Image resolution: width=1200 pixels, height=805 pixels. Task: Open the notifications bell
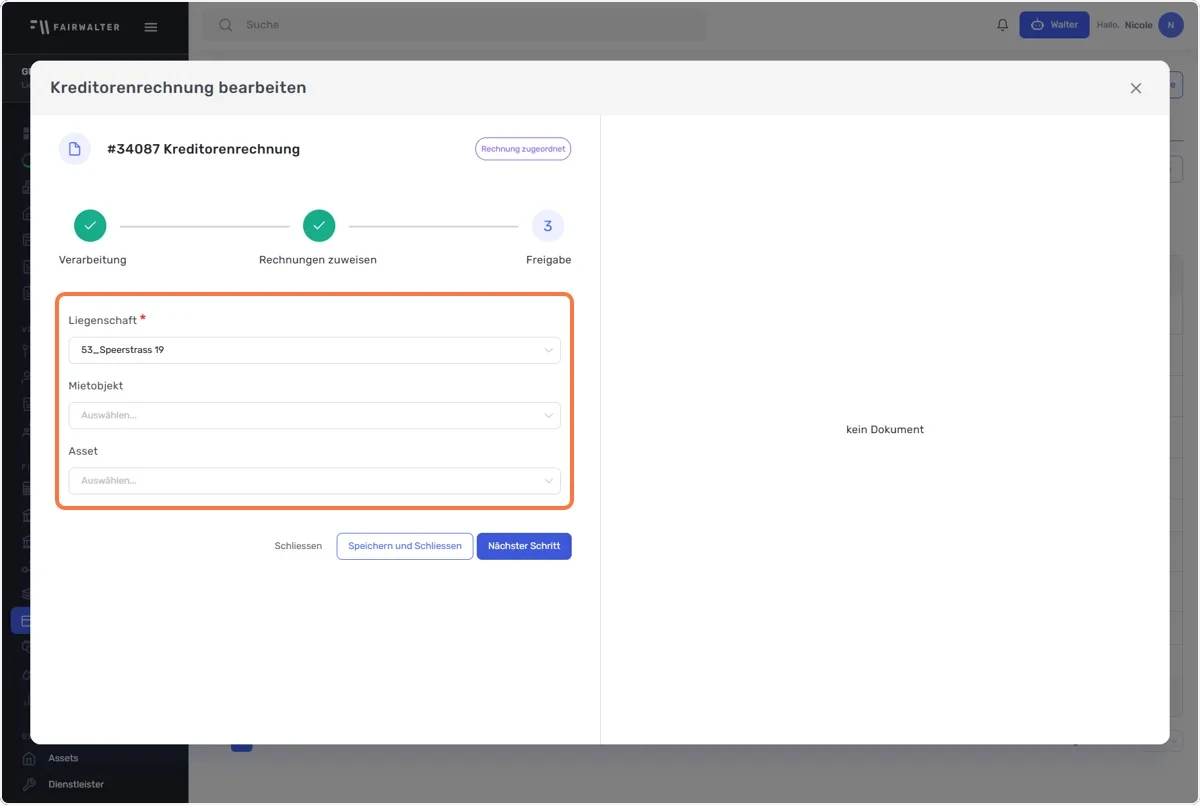pyautogui.click(x=1003, y=25)
